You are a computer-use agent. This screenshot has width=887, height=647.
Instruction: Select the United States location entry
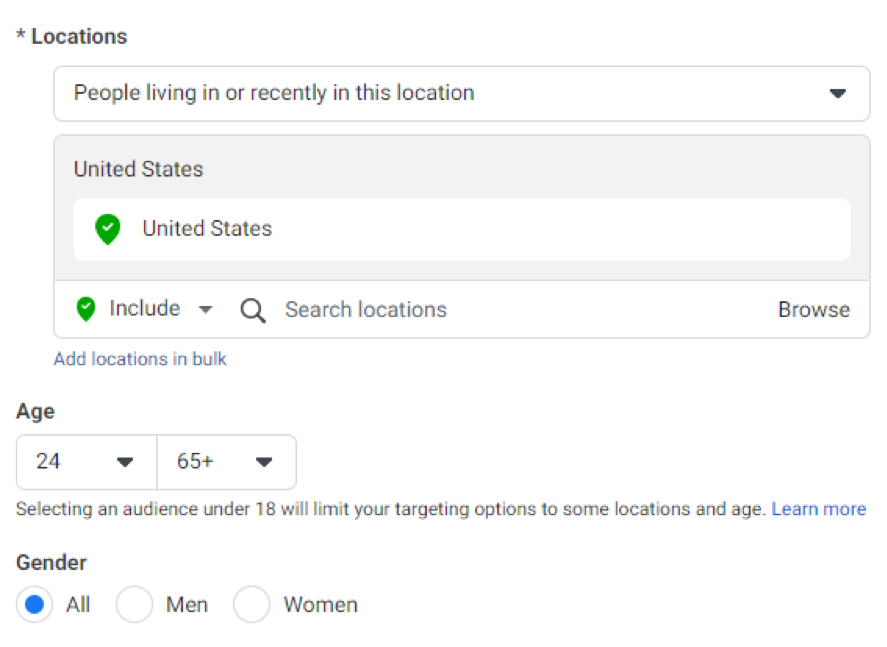207,229
